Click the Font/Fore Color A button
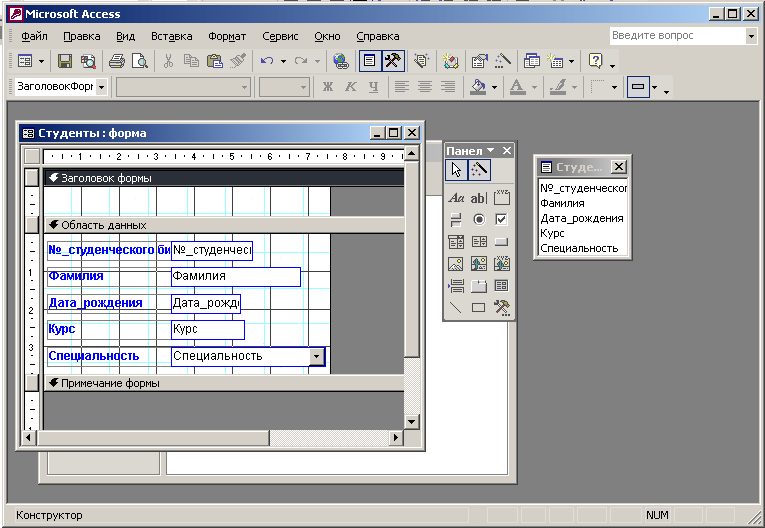This screenshot has width=765, height=528. tap(517, 87)
